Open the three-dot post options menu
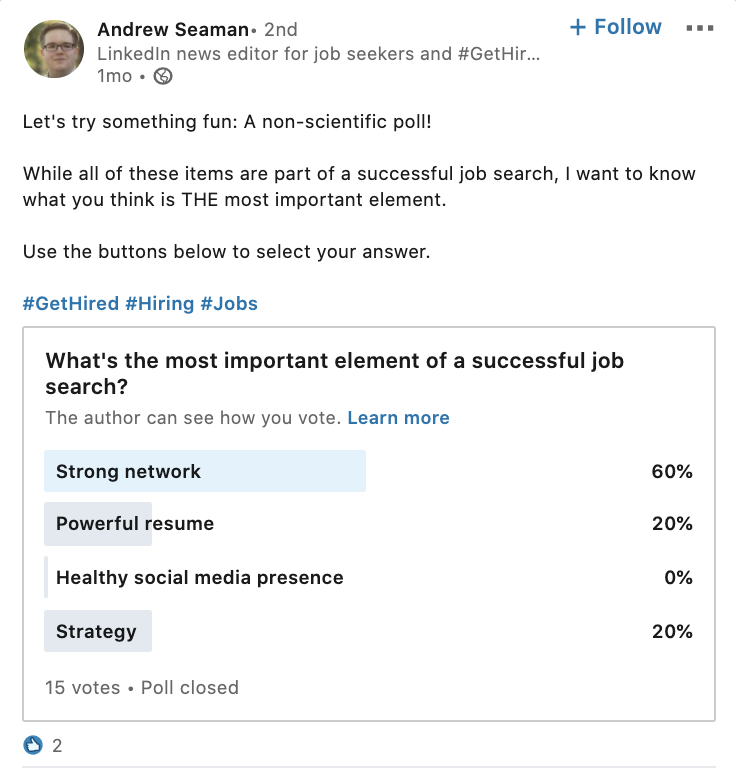The height and width of the screenshot is (768, 736). 700,28
